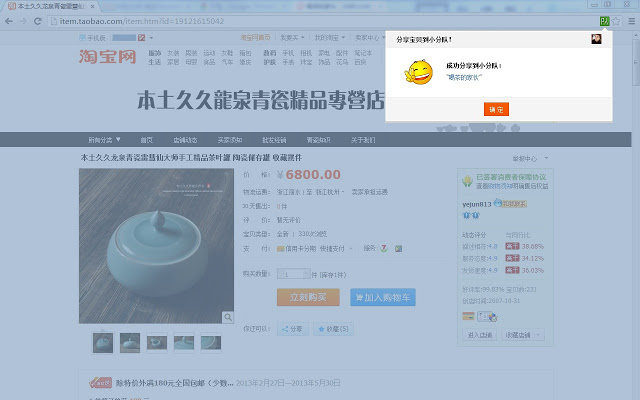The height and width of the screenshot is (400, 640).
Task: Click the credit card icon in seller panel
Action: [x=468, y=316]
